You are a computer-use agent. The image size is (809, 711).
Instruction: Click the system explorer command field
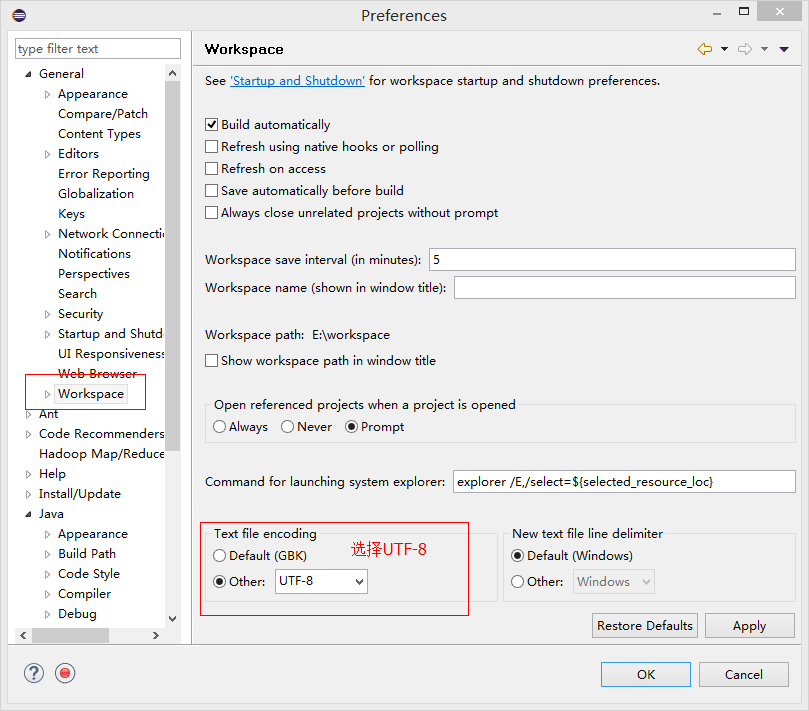tap(624, 481)
